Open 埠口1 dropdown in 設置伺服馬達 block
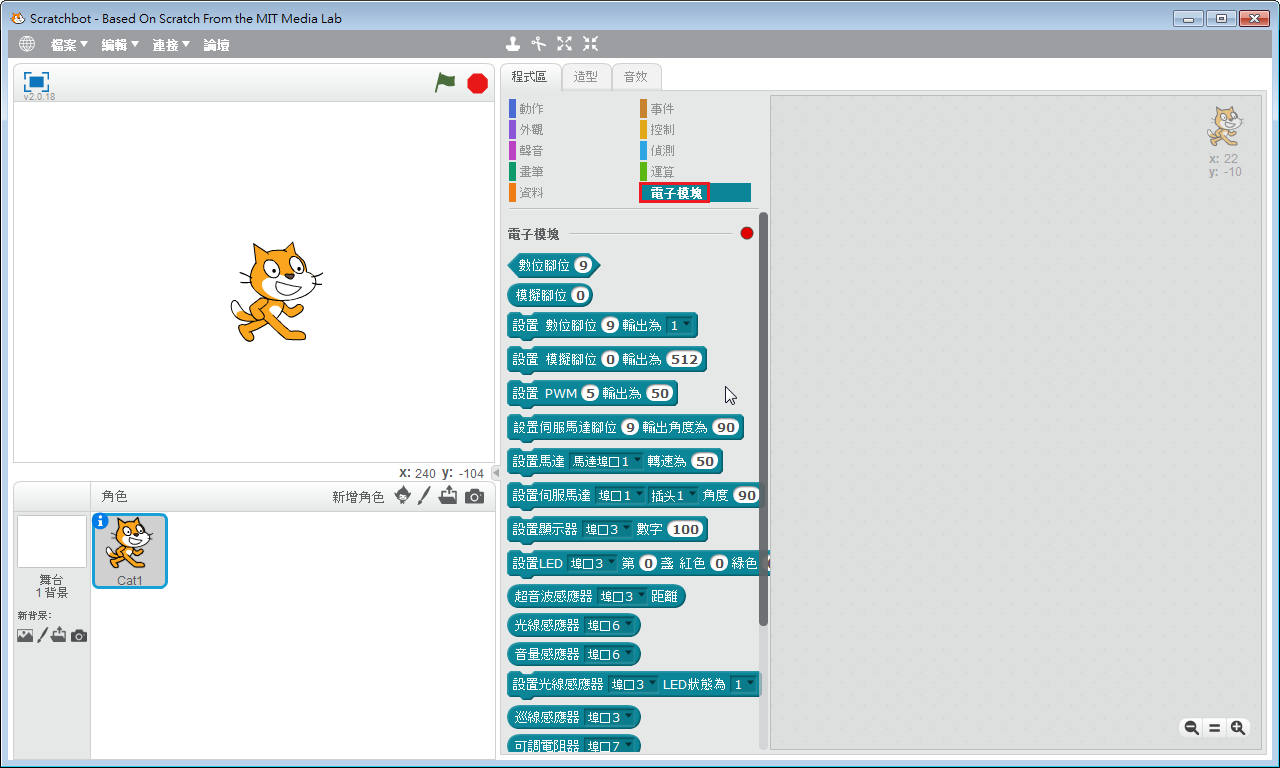 tap(620, 496)
